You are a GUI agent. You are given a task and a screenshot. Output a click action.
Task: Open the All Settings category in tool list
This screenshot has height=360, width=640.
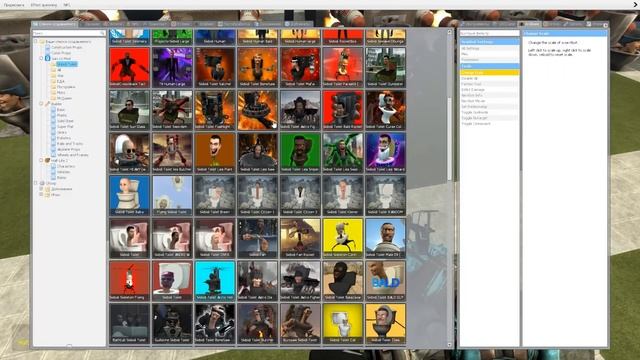pos(490,48)
